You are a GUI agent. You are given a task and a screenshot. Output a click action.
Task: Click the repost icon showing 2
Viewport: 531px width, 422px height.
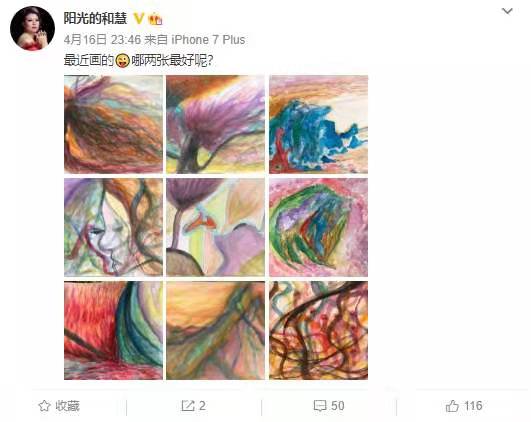click(x=193, y=406)
